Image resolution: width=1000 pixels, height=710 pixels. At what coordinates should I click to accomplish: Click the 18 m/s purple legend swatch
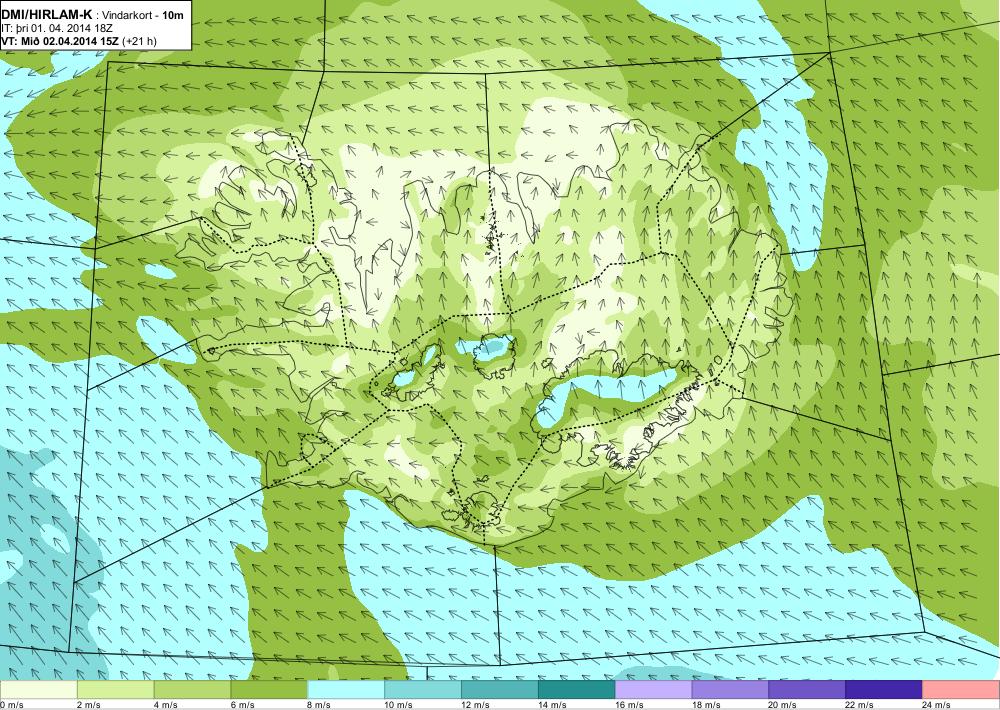tap(730, 690)
